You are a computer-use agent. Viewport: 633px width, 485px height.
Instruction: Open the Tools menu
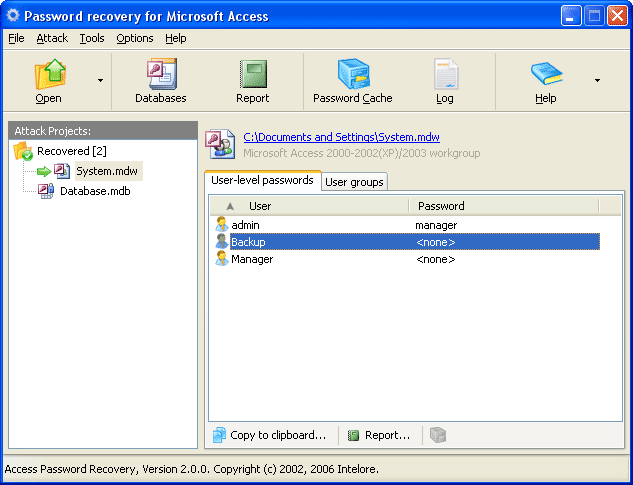coord(92,38)
